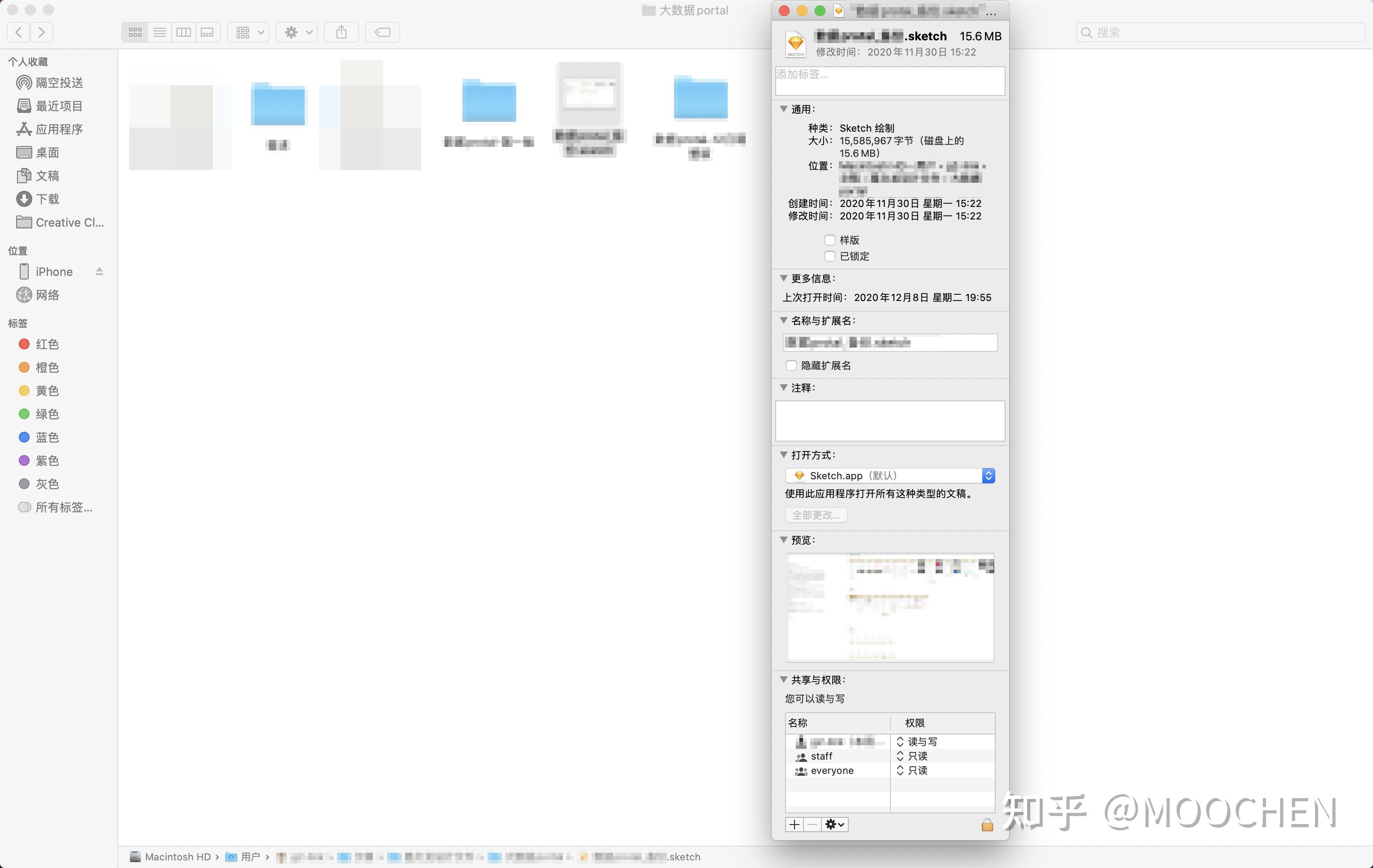This screenshot has width=1373, height=868.
Task: Add a user with plus button
Action: click(x=794, y=825)
